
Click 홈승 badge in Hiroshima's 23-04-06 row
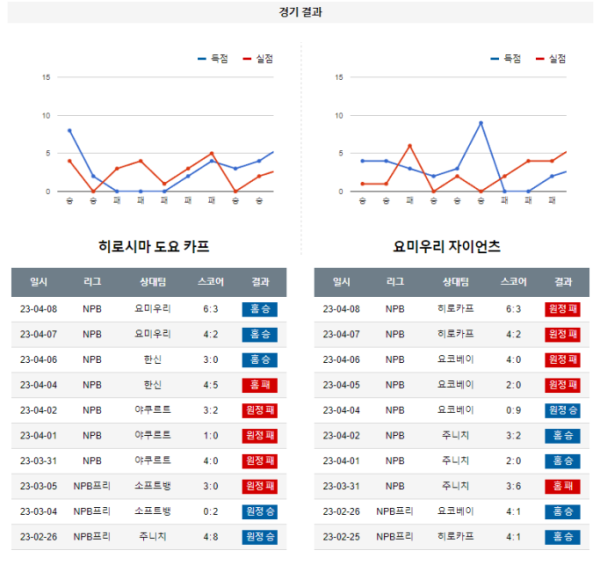pyautogui.click(x=260, y=360)
